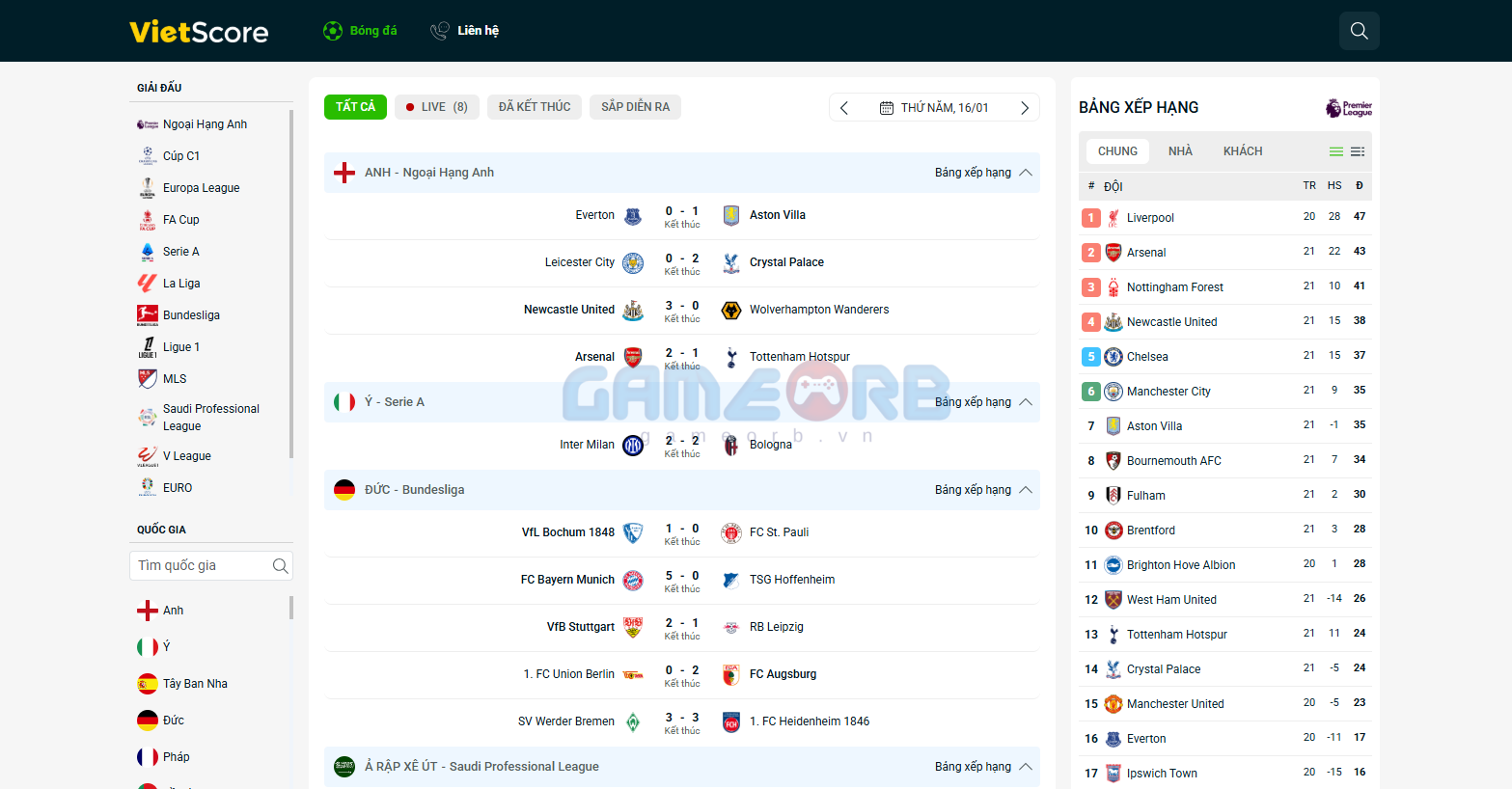
Task: Click the MLS logo in sidebar
Action: coord(148,379)
